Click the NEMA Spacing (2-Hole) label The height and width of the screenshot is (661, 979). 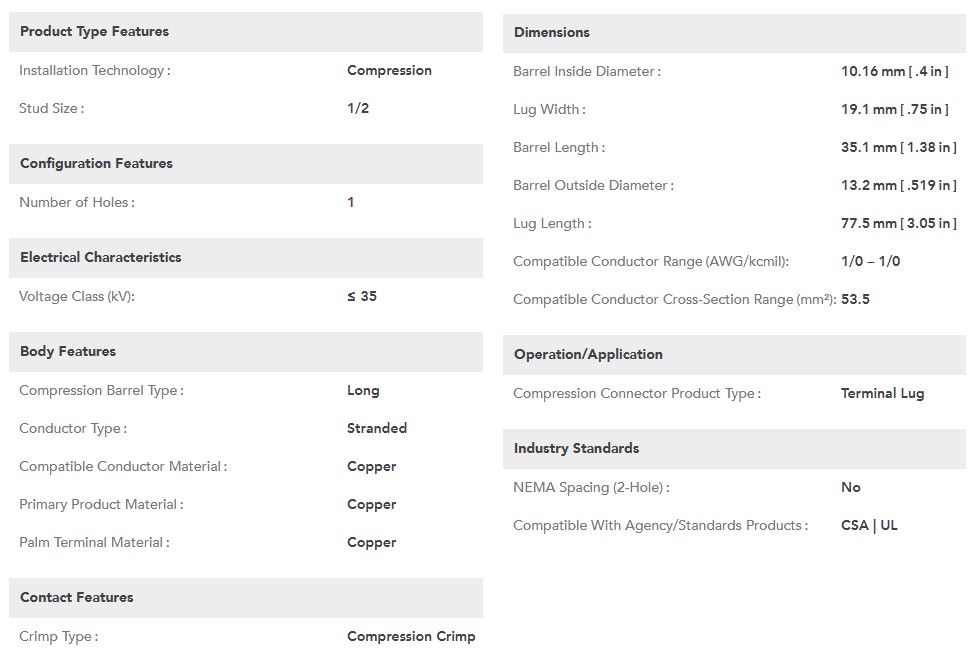[x=591, y=487]
